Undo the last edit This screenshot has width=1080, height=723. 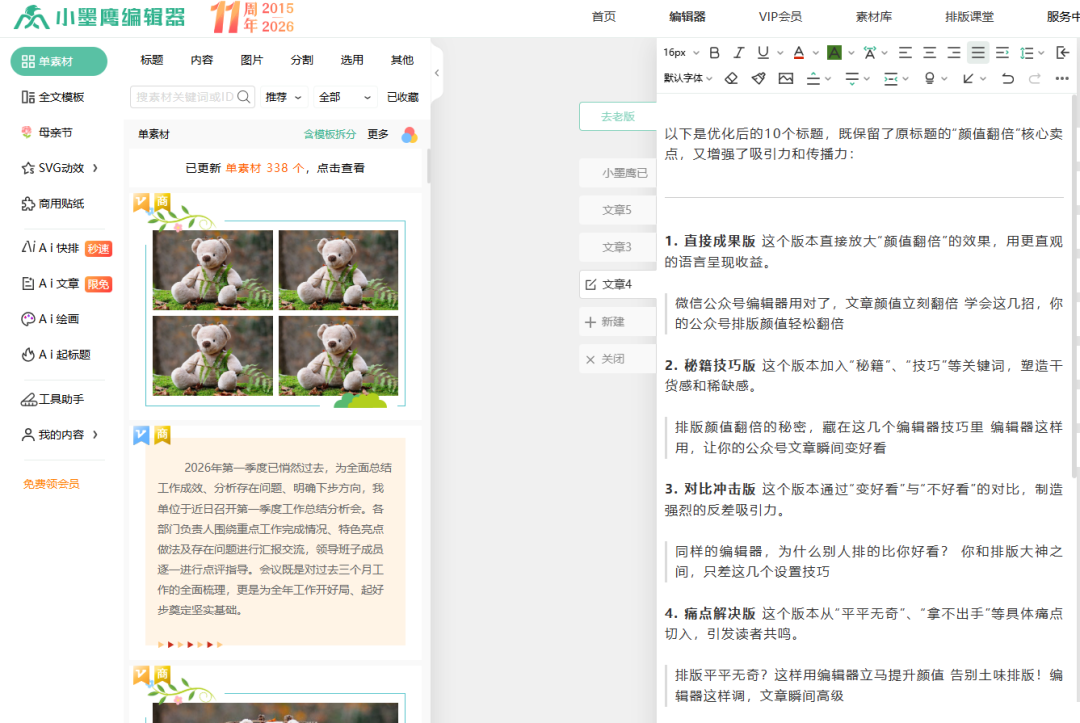tap(1008, 78)
